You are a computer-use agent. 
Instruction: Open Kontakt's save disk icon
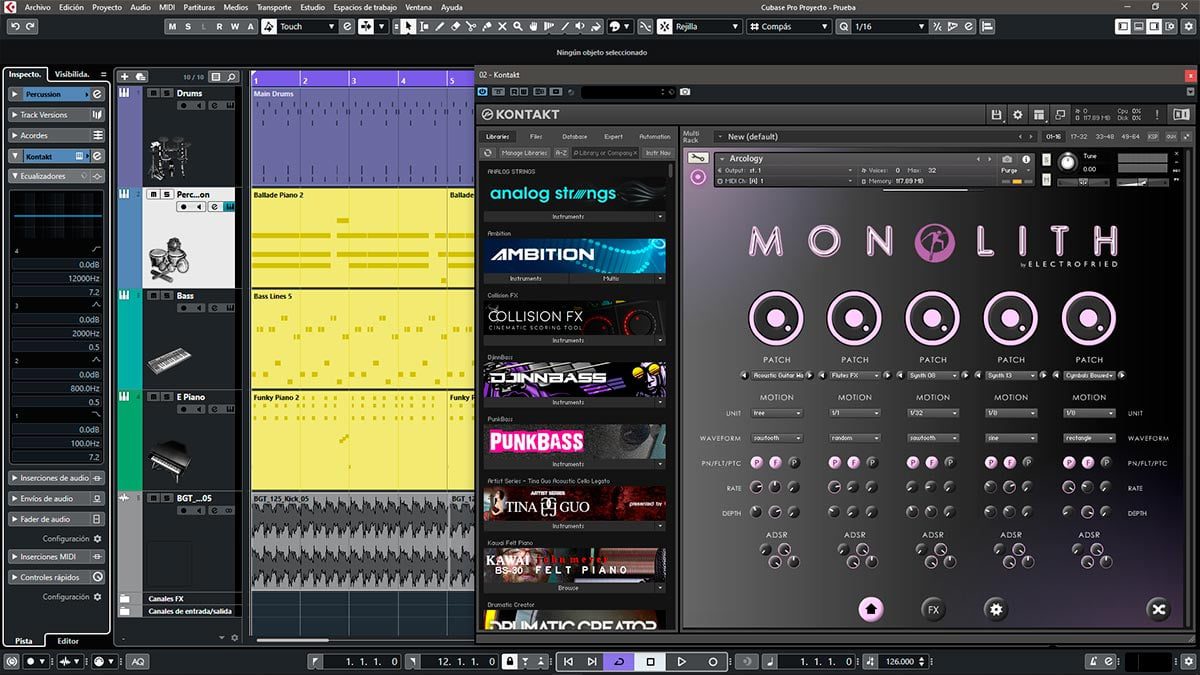point(997,115)
